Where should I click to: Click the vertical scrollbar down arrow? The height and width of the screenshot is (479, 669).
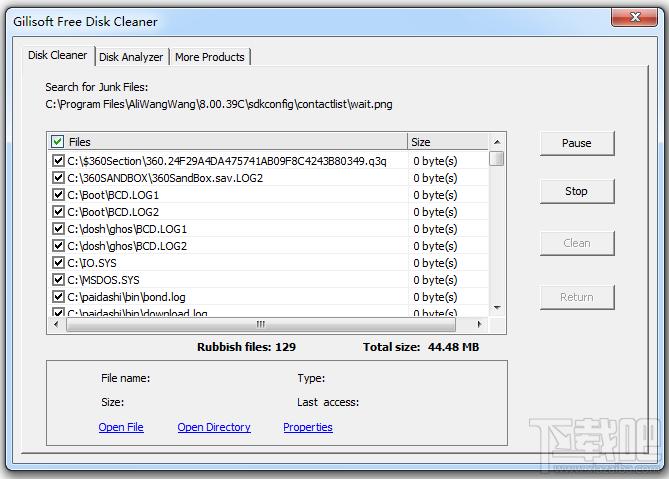pos(497,307)
